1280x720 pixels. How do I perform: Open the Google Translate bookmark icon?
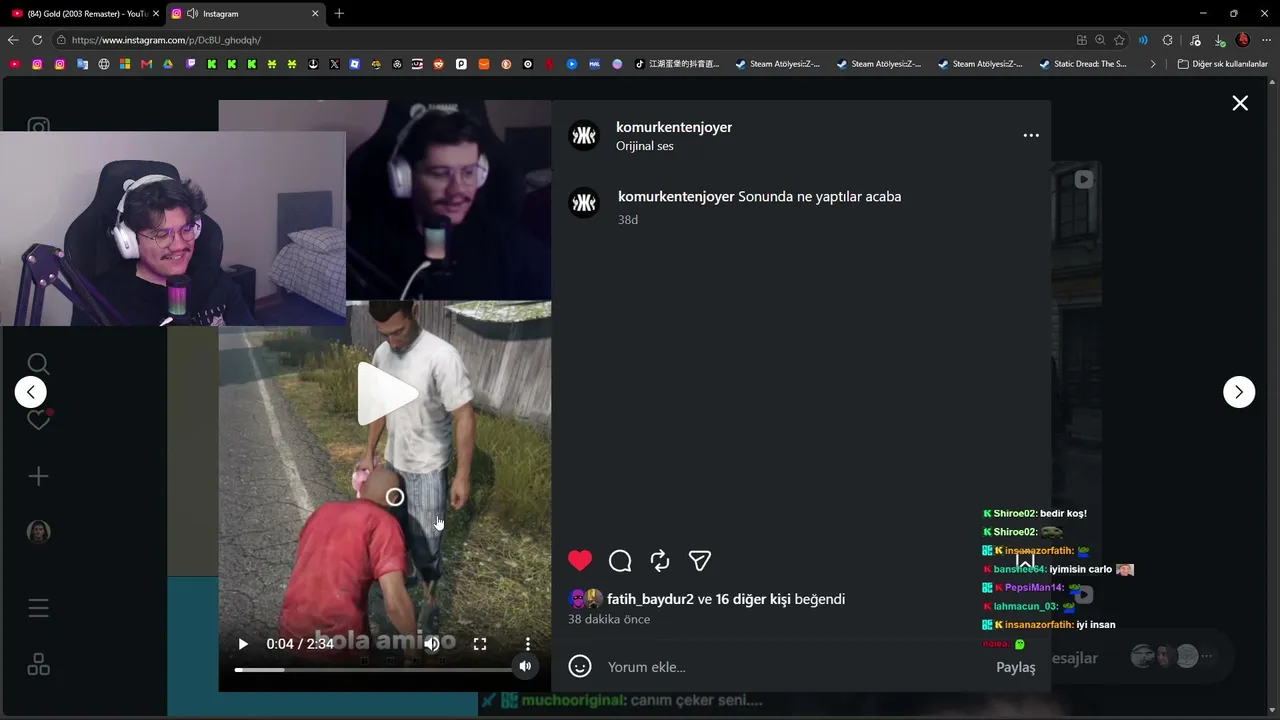click(82, 64)
